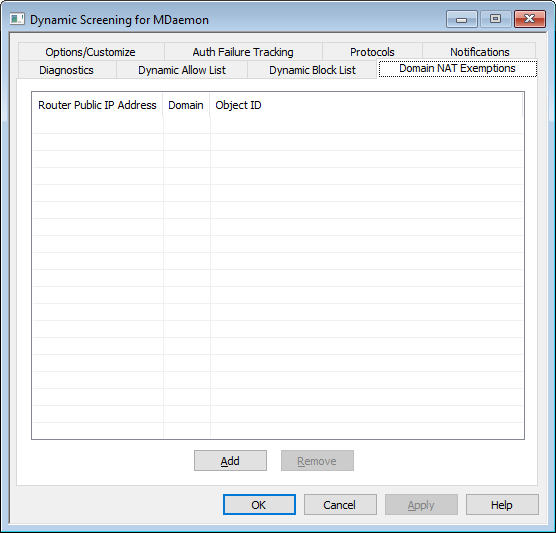
Task: Sort by Router Public IP Address column
Action: 97,105
